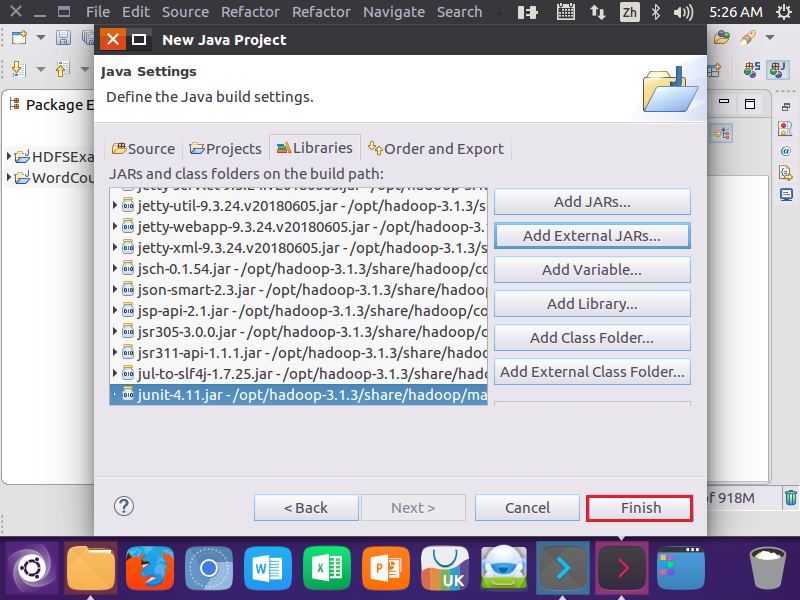
Task: Select jsch-0.1.54.jar row text
Action: coord(312,269)
